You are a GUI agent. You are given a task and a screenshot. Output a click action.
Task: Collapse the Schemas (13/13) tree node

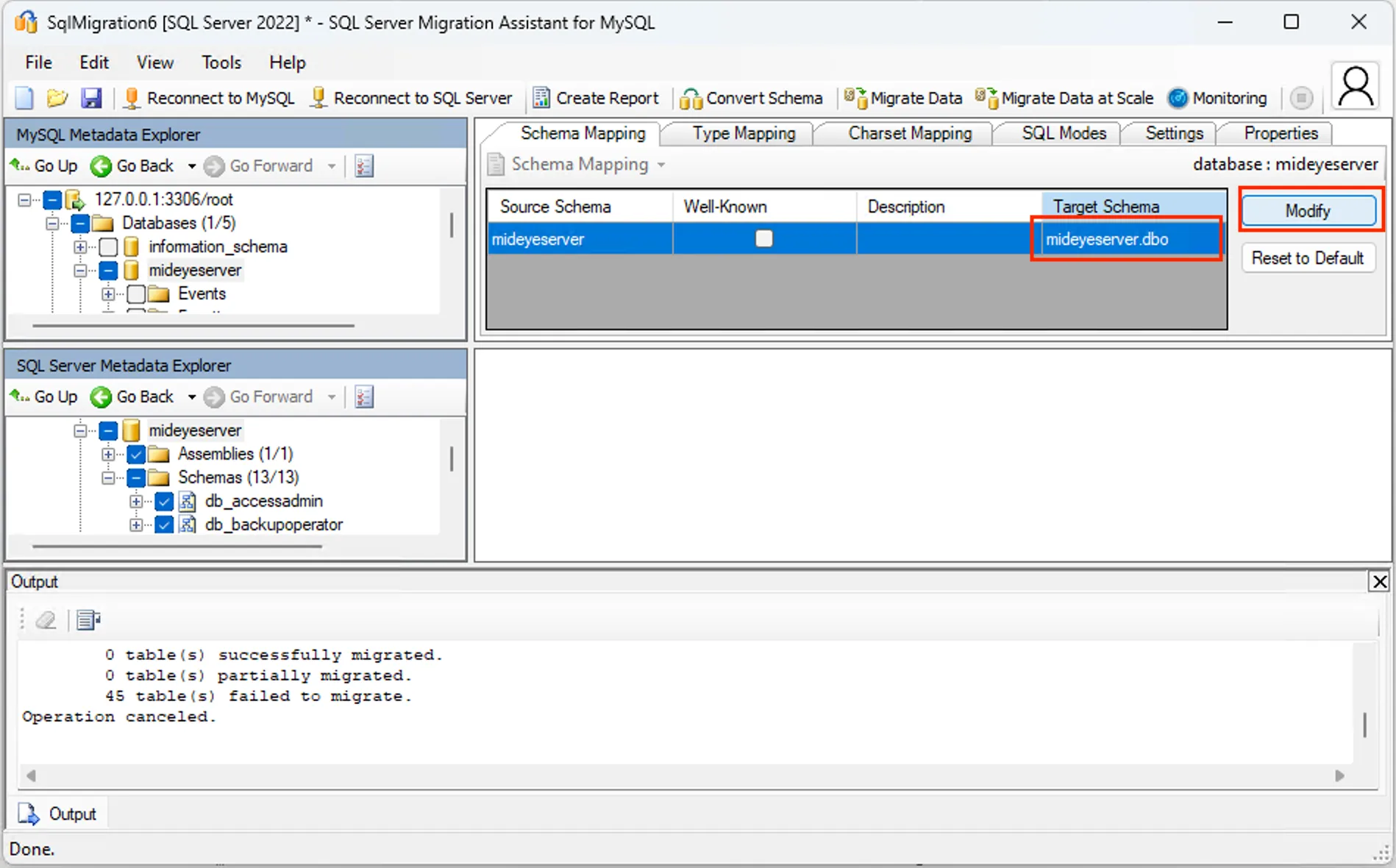click(108, 477)
